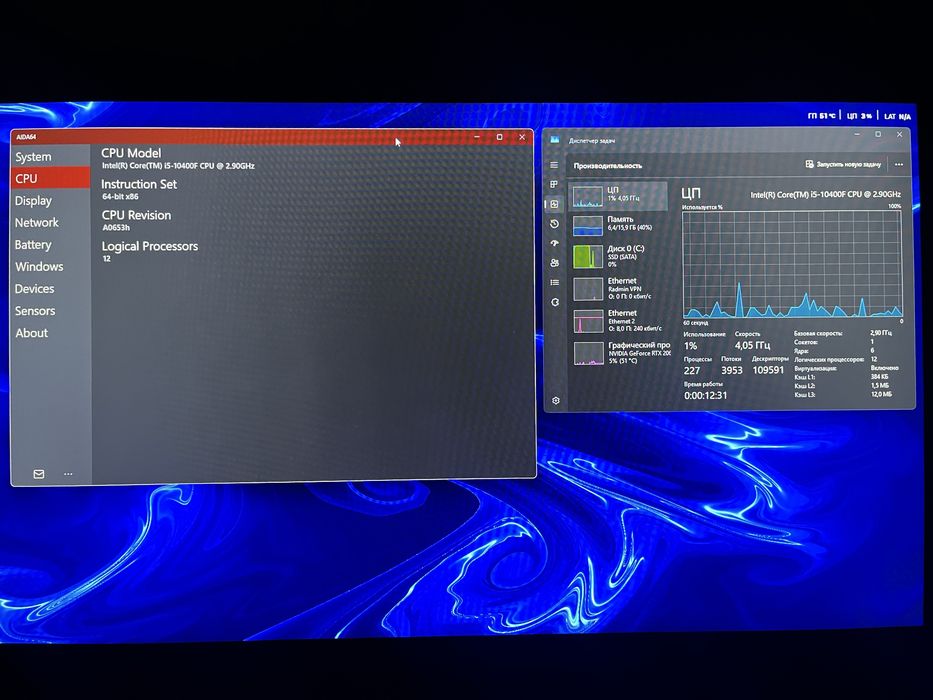Select the CPU section in AIDA64

coord(50,178)
